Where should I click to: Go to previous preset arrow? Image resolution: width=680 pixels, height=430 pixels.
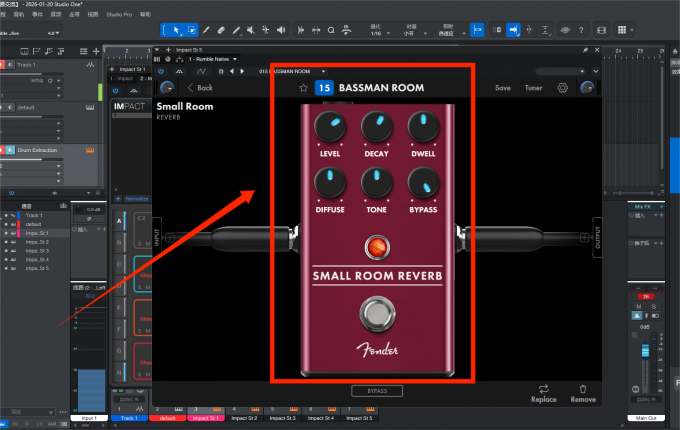(x=232, y=71)
